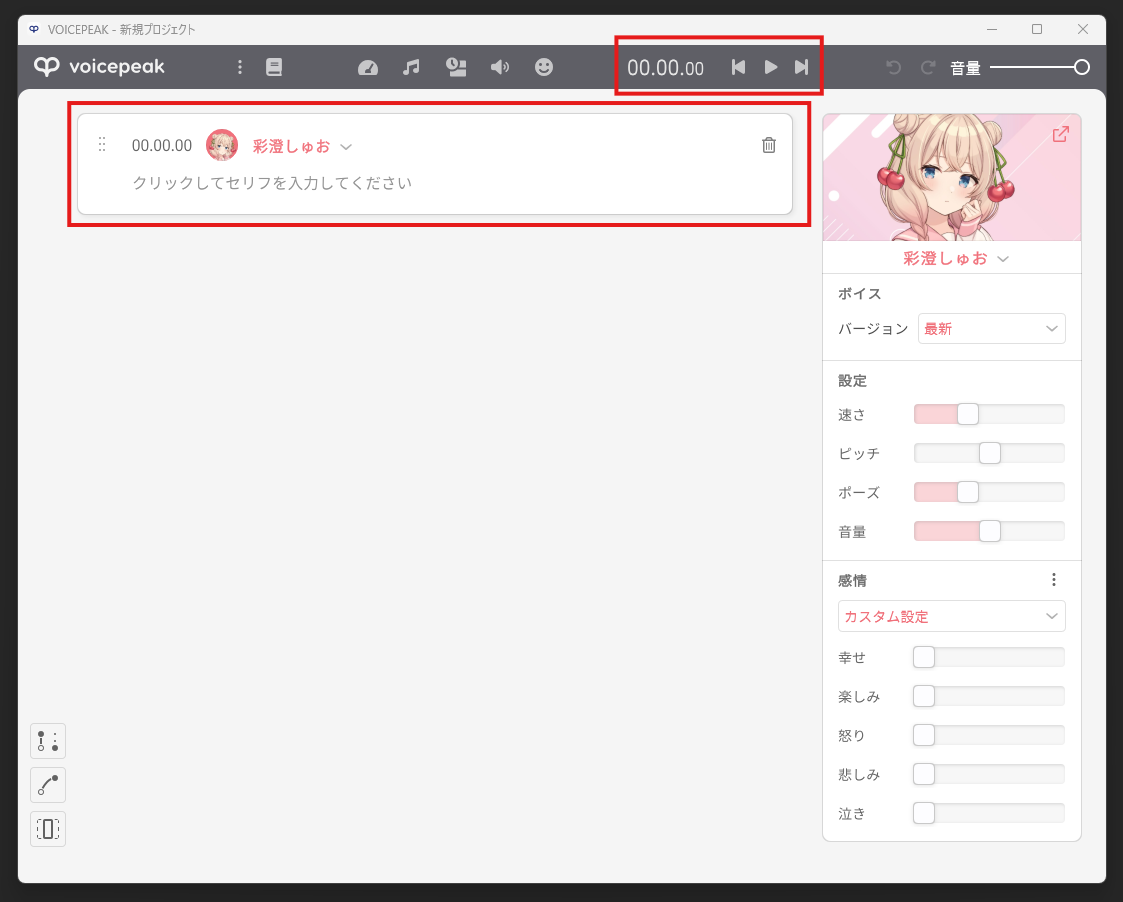This screenshot has height=902, width=1123.
Task: Delete the line with trash icon
Action: point(768,145)
